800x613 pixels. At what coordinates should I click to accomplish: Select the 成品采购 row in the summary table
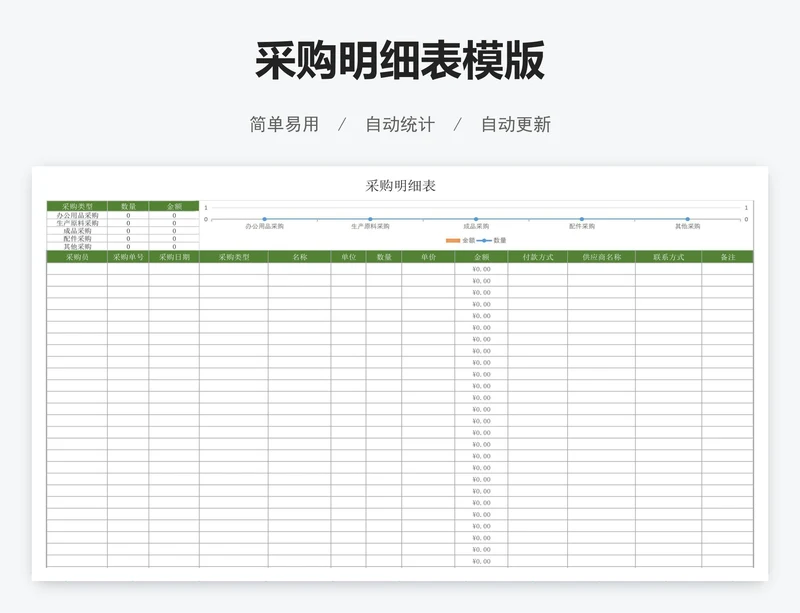click(122, 231)
